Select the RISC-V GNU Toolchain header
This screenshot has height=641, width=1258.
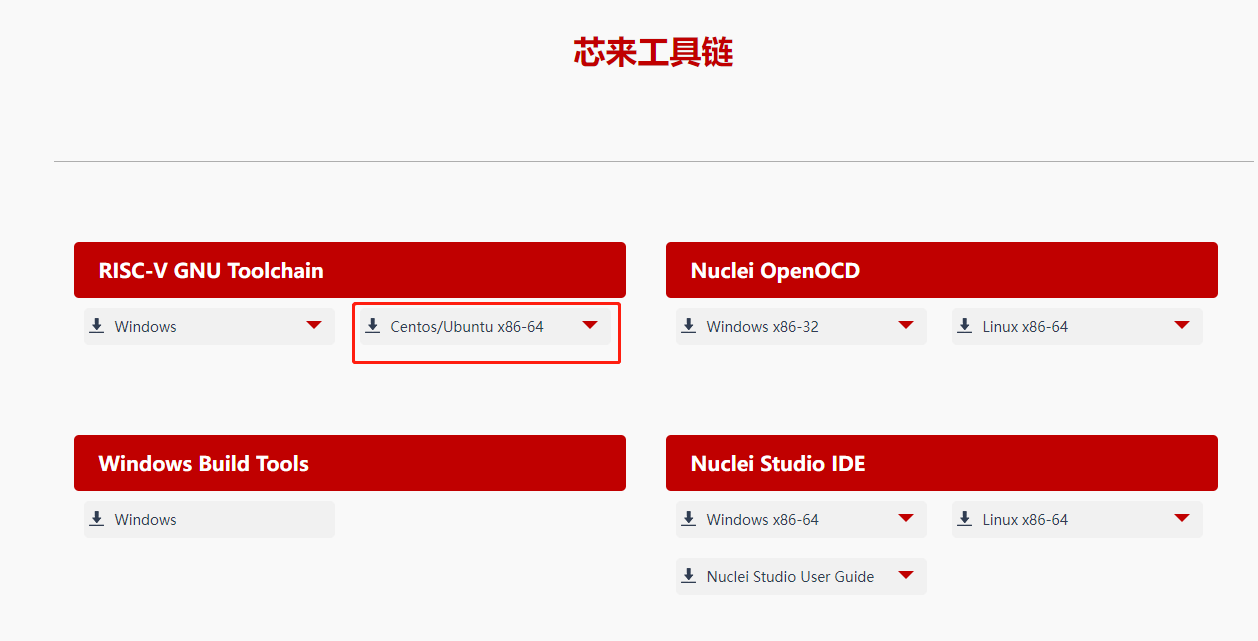point(350,270)
